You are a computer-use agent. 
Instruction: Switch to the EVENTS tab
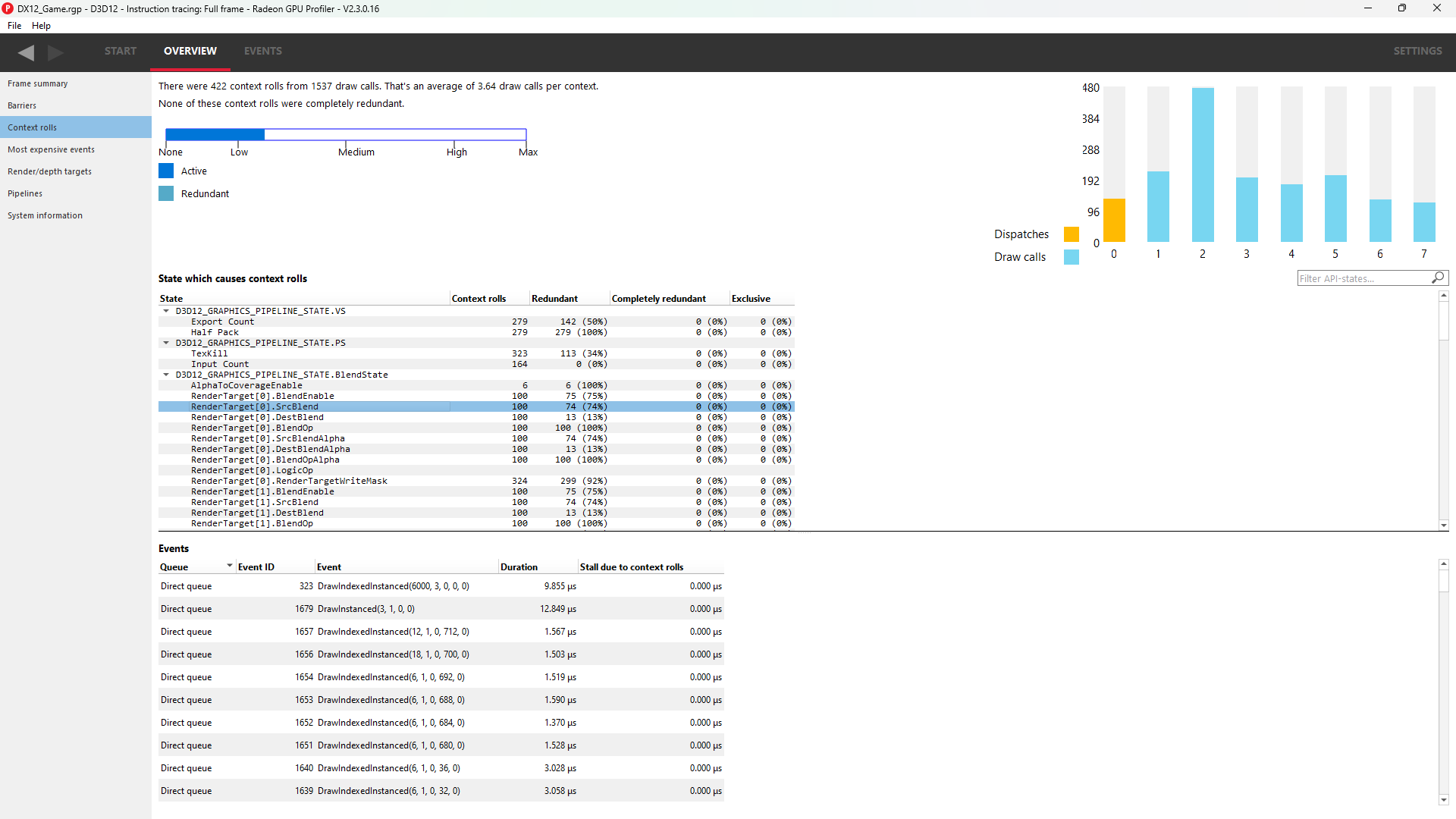(262, 51)
